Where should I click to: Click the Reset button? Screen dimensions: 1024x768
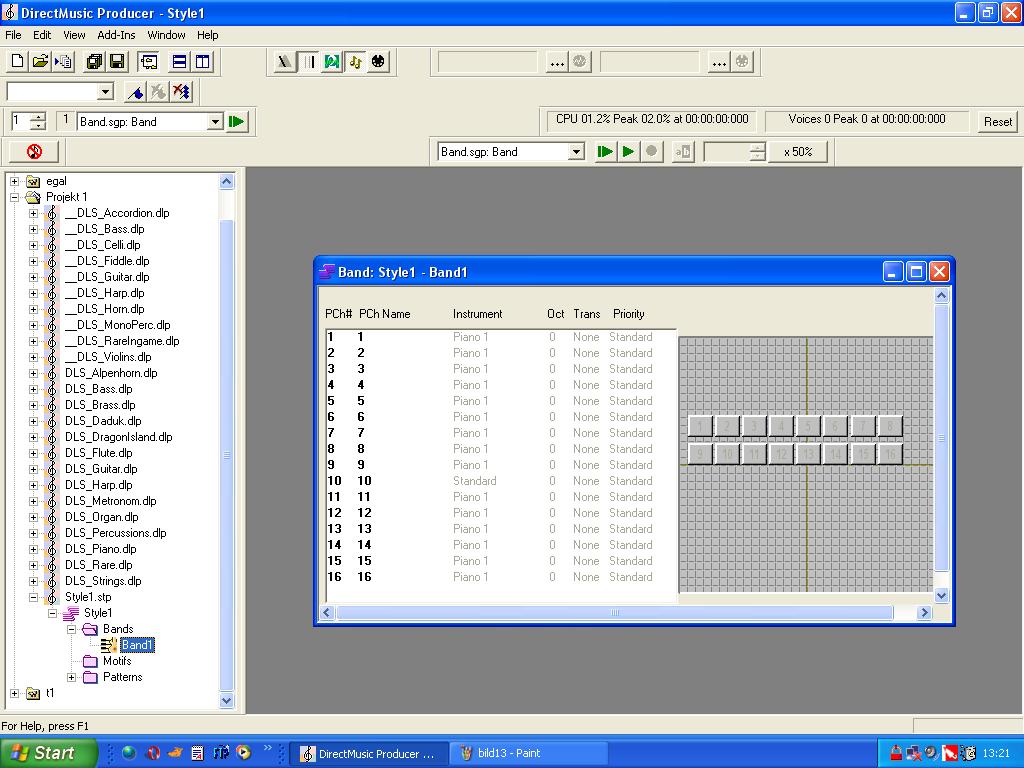coord(997,122)
